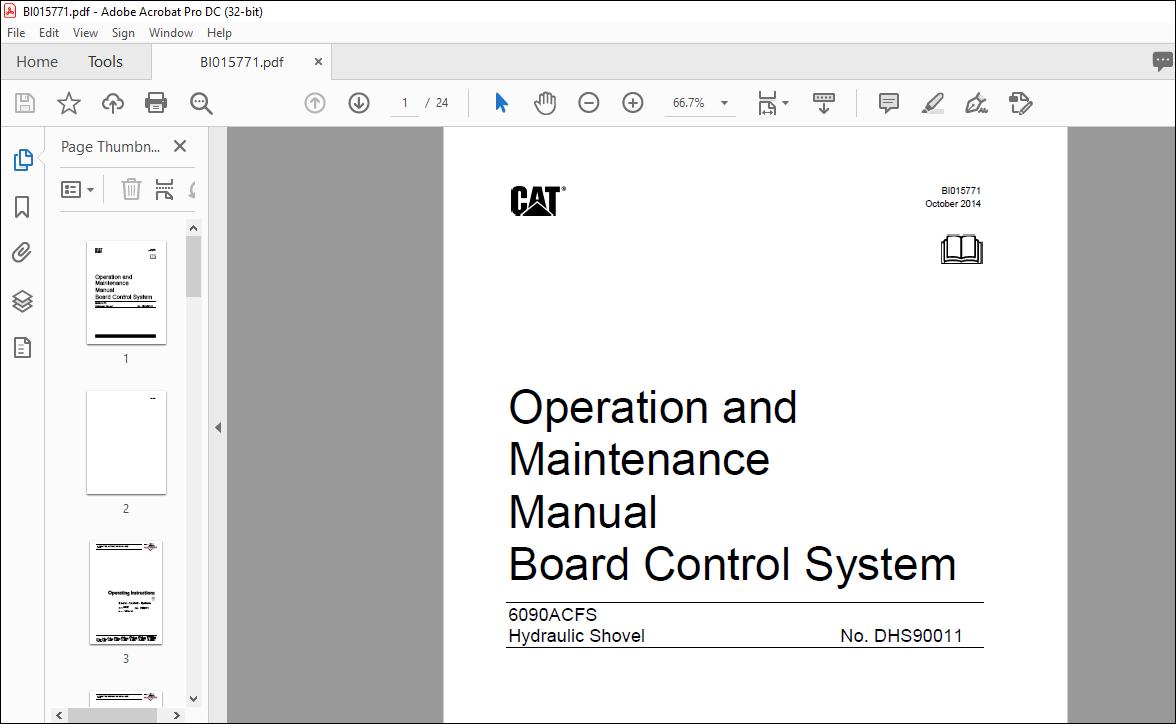The width and height of the screenshot is (1176, 724).
Task: Click the page number input field
Action: (x=405, y=103)
